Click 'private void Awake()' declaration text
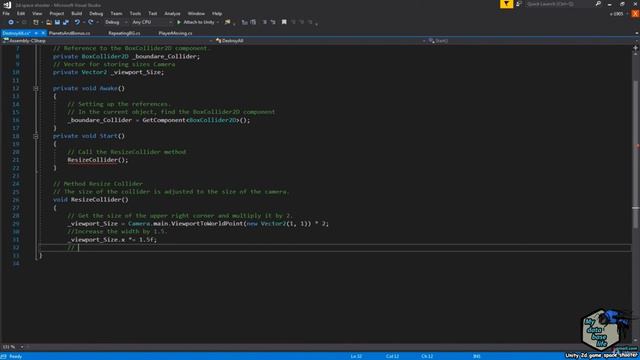Image resolution: width=640 pixels, height=360 pixels. point(89,88)
